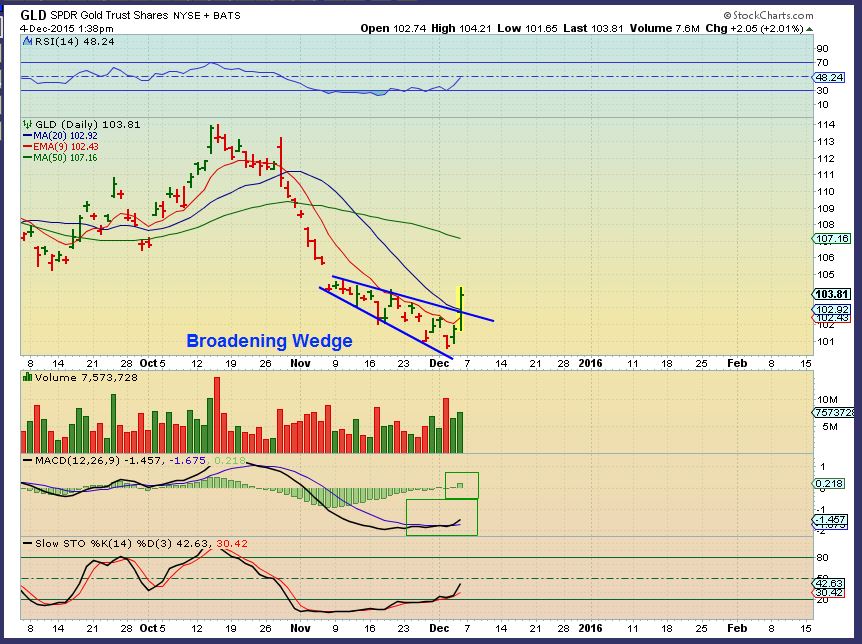Click the '4-Dec-2015 1:38pm' timestamp

67,29
